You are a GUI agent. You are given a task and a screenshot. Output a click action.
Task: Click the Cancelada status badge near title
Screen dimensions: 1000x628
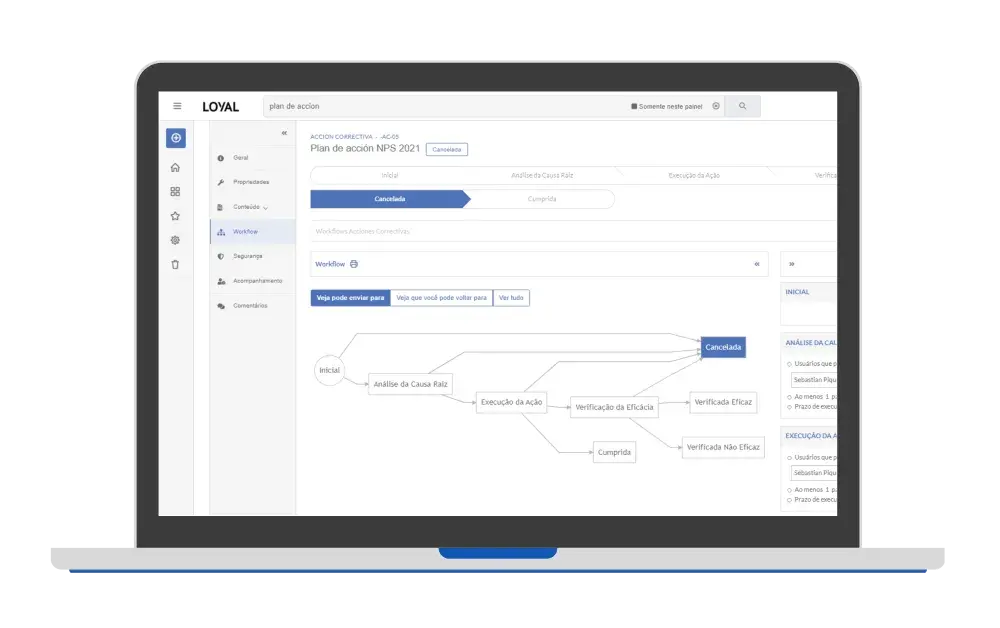click(x=446, y=149)
